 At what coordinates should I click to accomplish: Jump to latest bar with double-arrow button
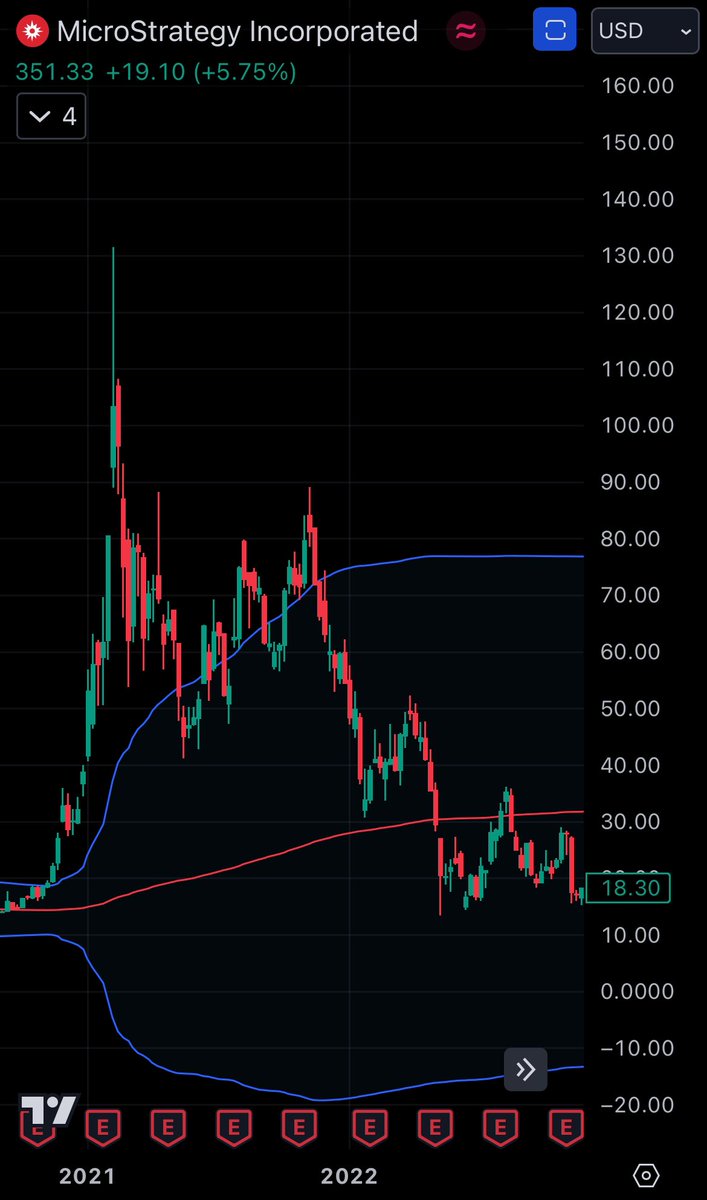526,1071
